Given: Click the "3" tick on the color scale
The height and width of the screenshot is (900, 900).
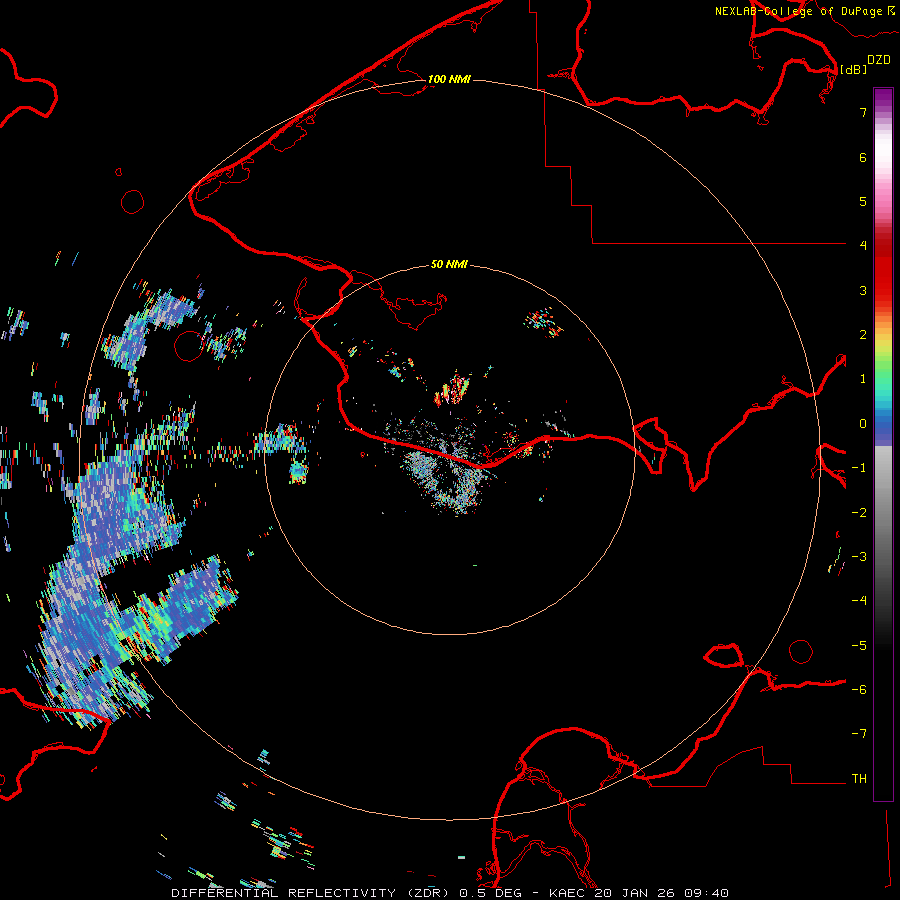Looking at the screenshot, I should [863, 290].
